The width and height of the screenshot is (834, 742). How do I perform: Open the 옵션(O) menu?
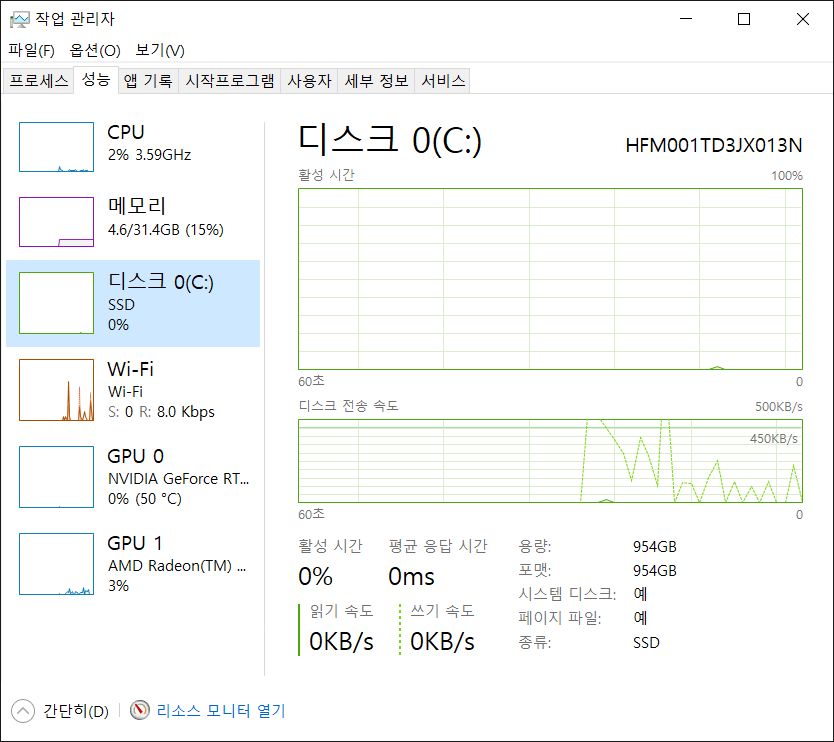(x=95, y=50)
